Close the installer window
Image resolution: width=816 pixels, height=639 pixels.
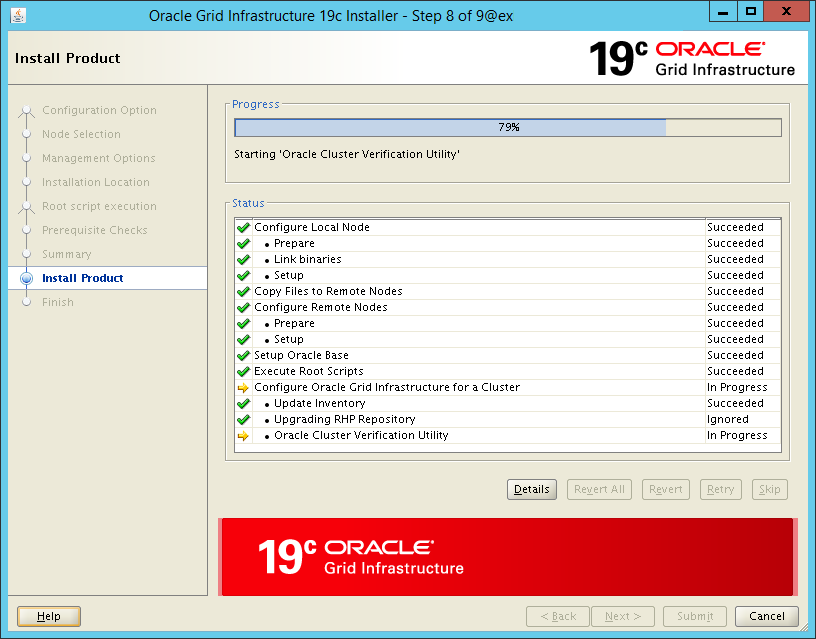[786, 12]
